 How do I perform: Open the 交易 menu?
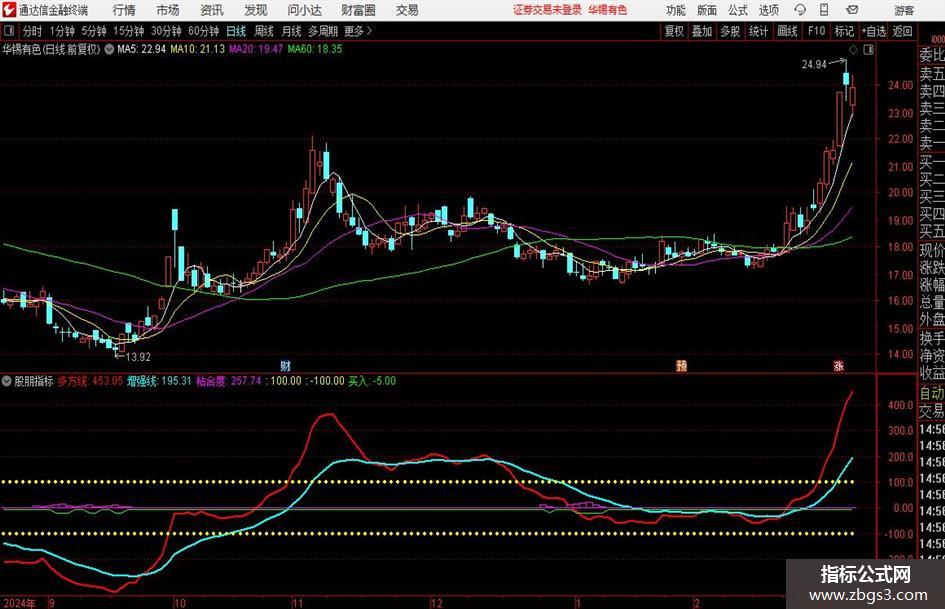[407, 10]
